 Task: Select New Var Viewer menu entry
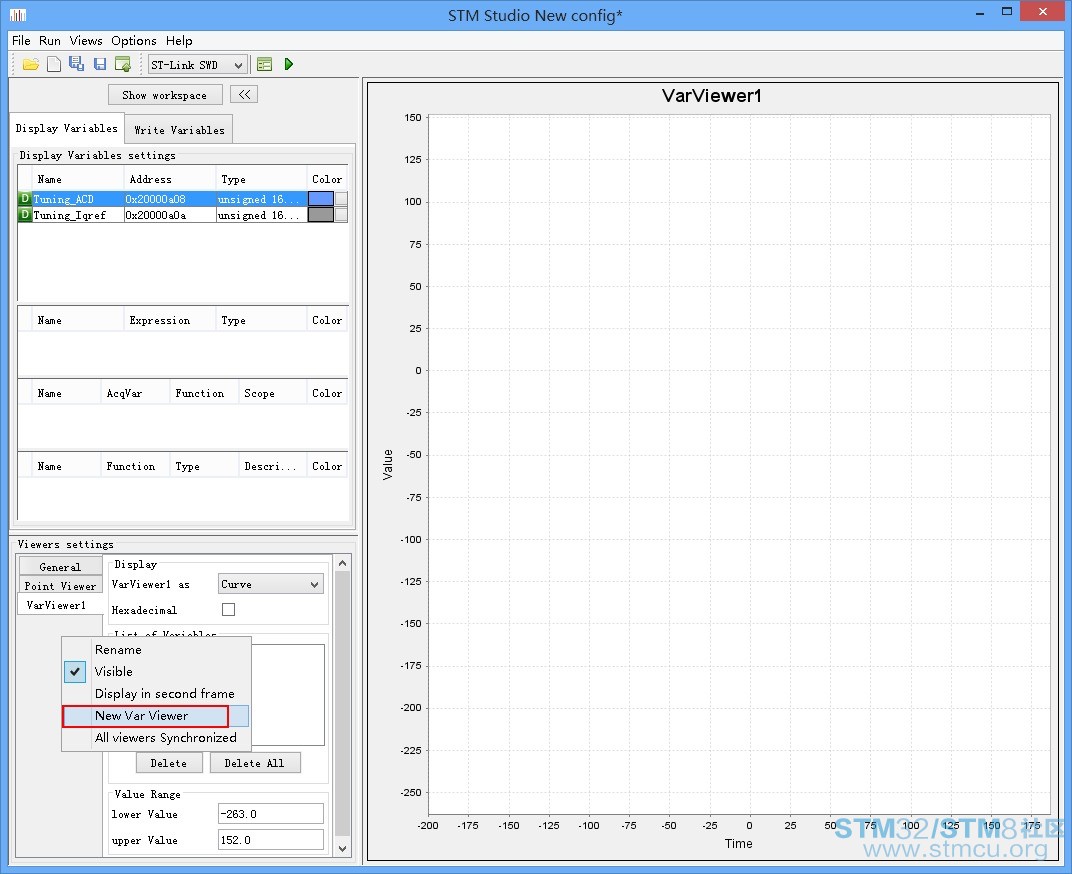[155, 716]
